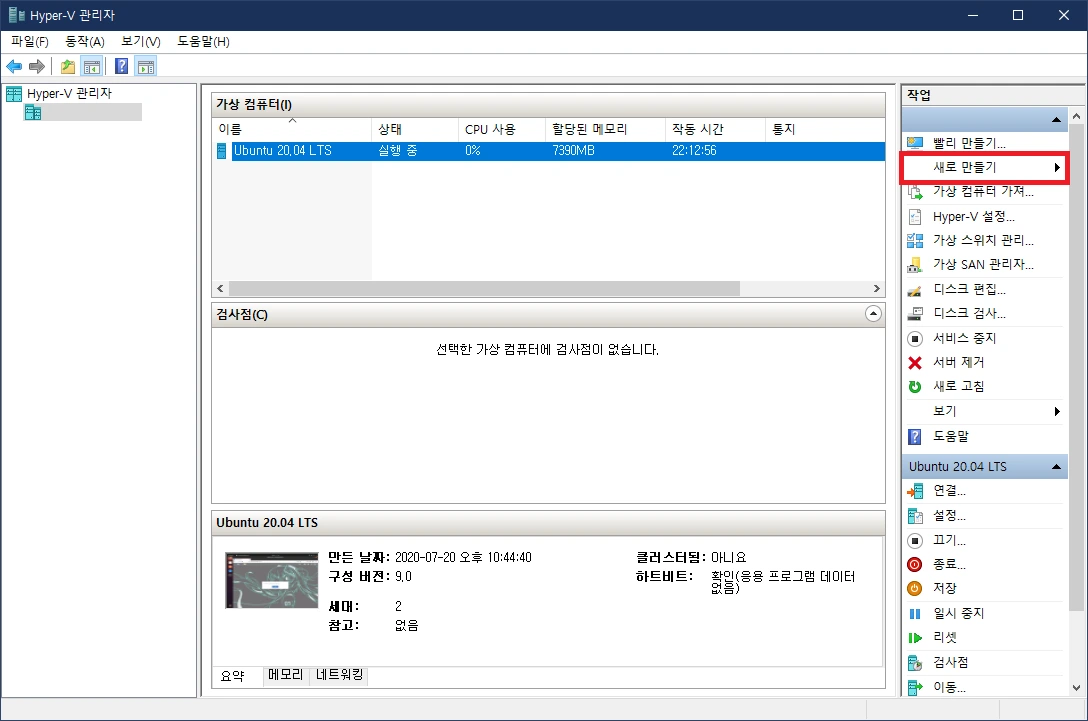
Task: Collapse the server actions section arrow
Action: point(1056,120)
